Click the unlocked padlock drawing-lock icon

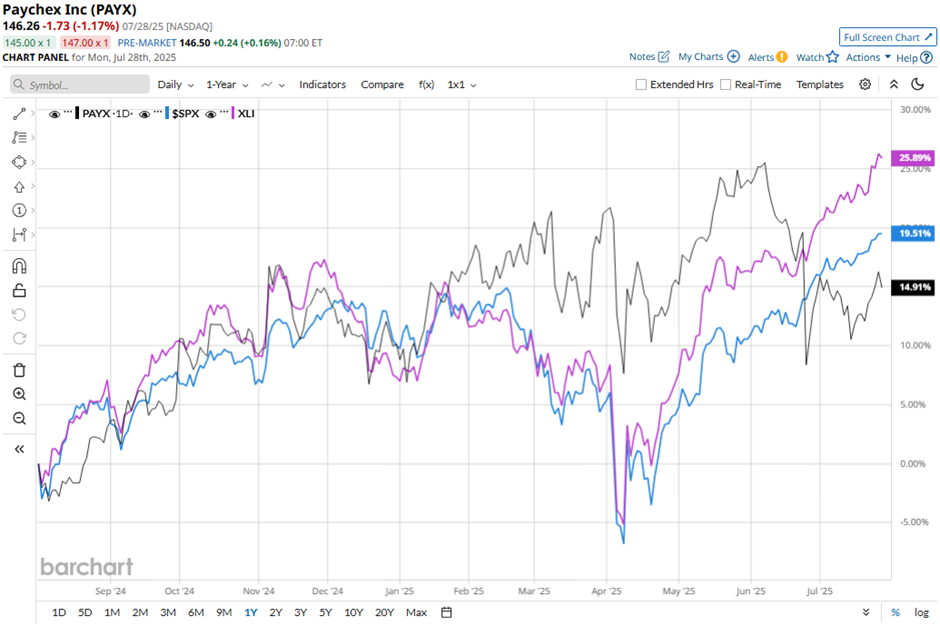tap(19, 291)
